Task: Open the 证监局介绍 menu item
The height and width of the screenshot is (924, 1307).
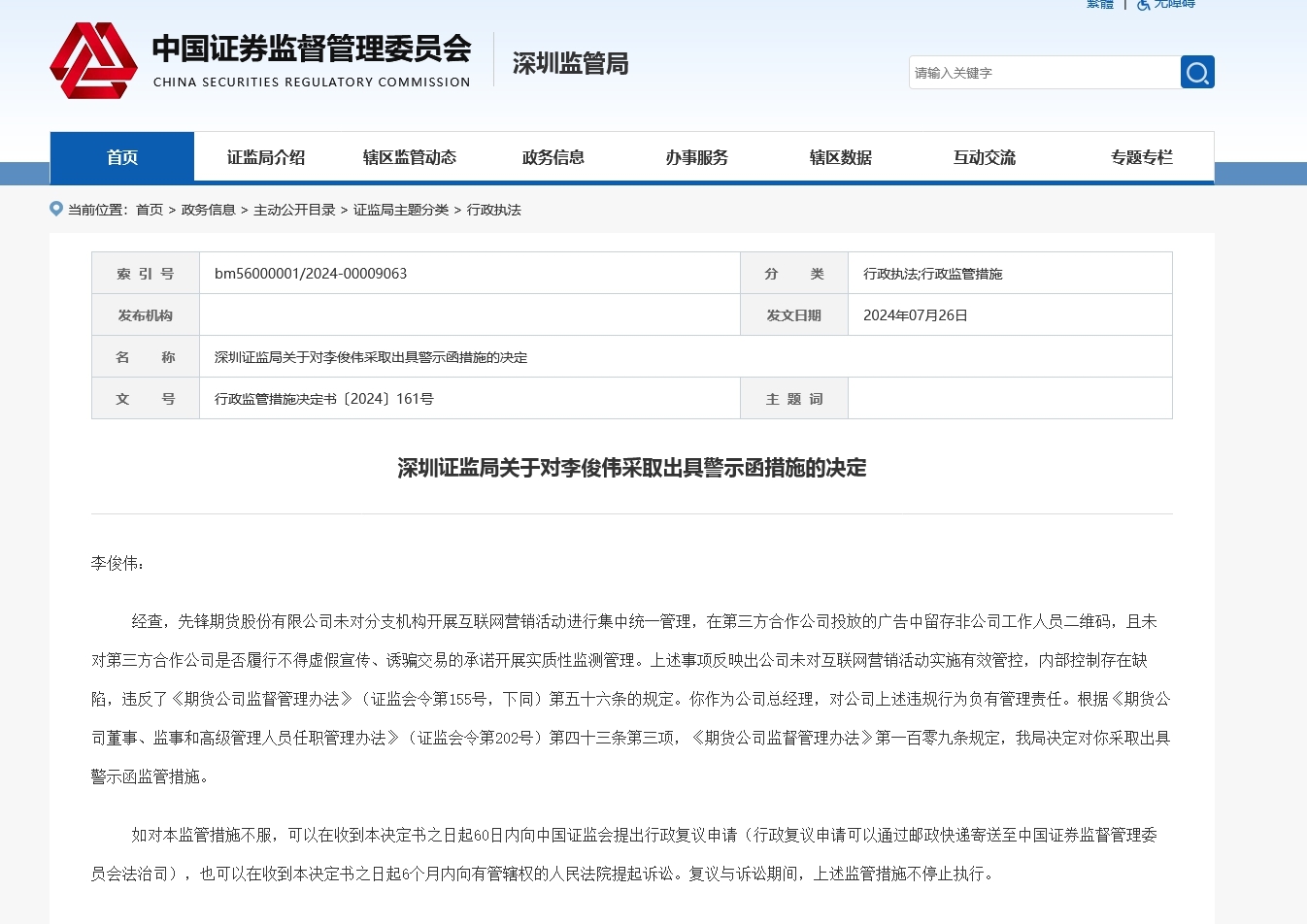Action: [x=266, y=157]
